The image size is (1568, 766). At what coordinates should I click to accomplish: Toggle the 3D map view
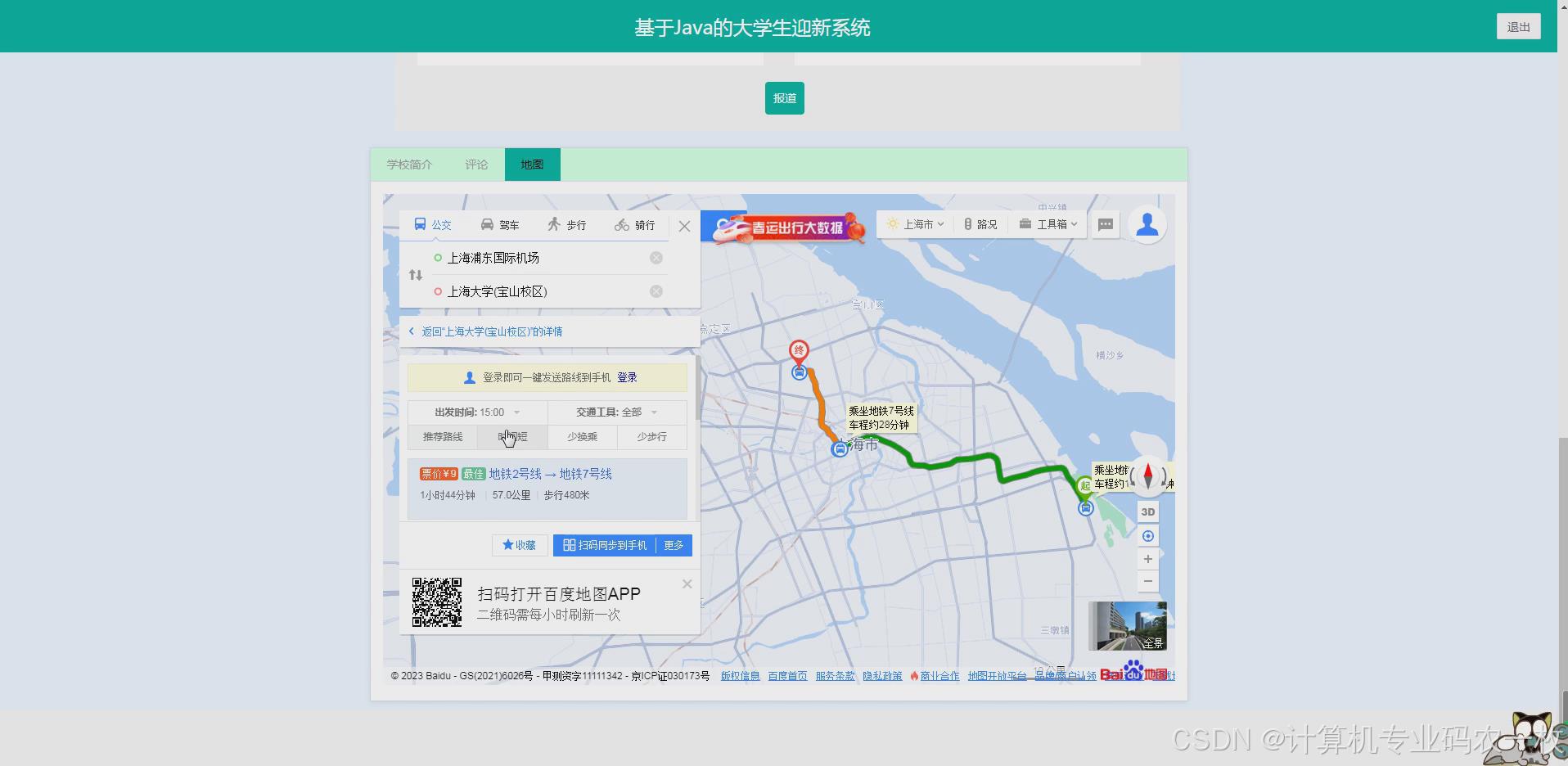tap(1148, 511)
